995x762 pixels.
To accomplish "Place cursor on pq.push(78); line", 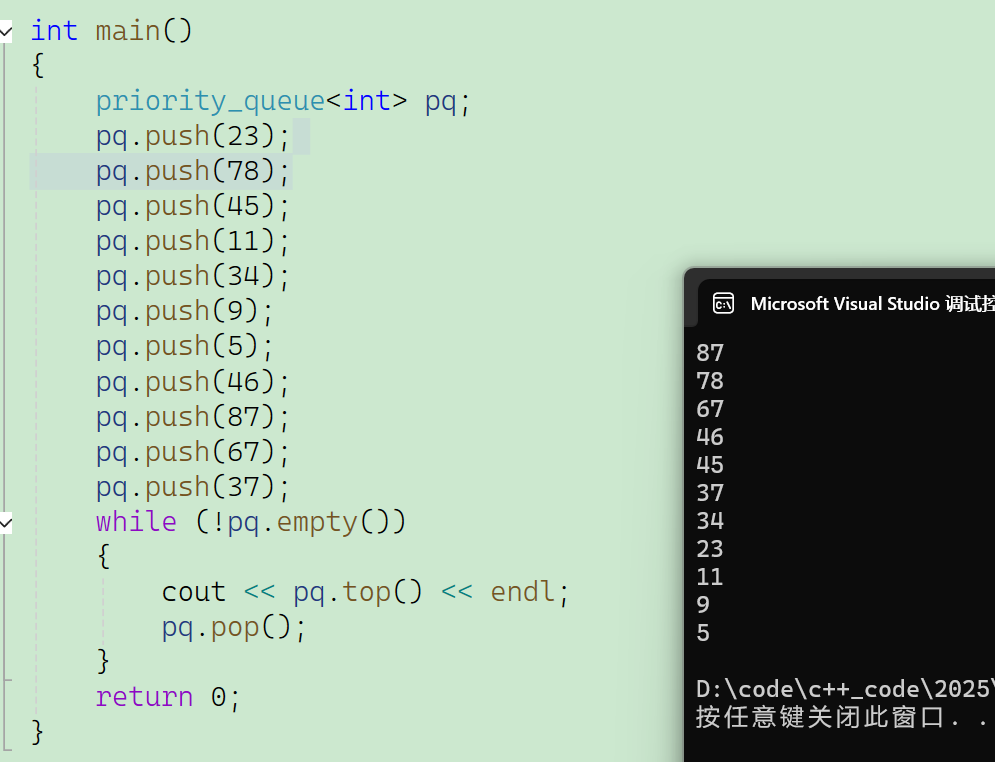I will tap(193, 171).
